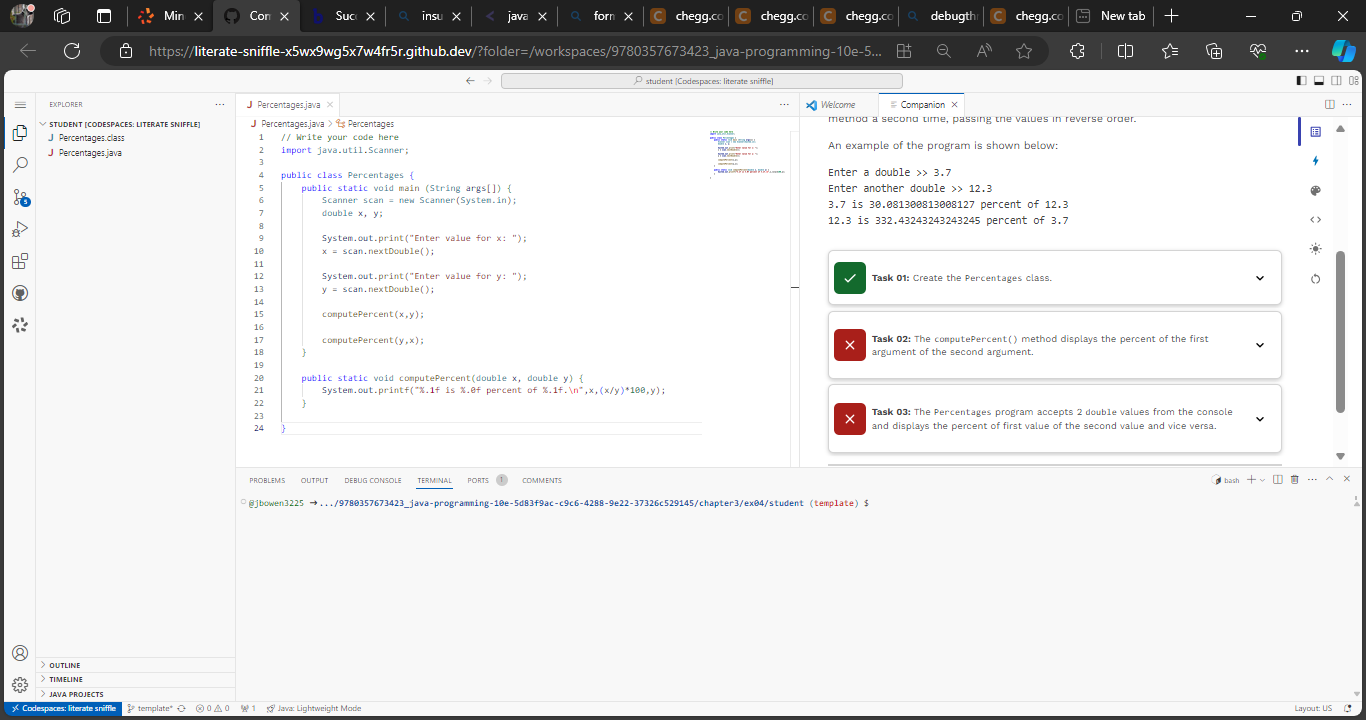Viewport: 1366px width, 720px height.
Task: Click the green checkmark on Task 01
Action: (849, 277)
